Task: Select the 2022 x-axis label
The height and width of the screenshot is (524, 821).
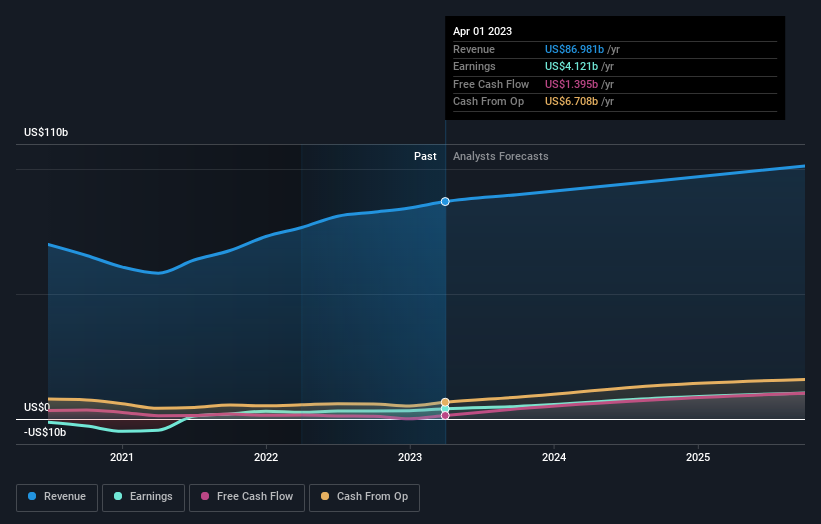Action: pyautogui.click(x=266, y=458)
